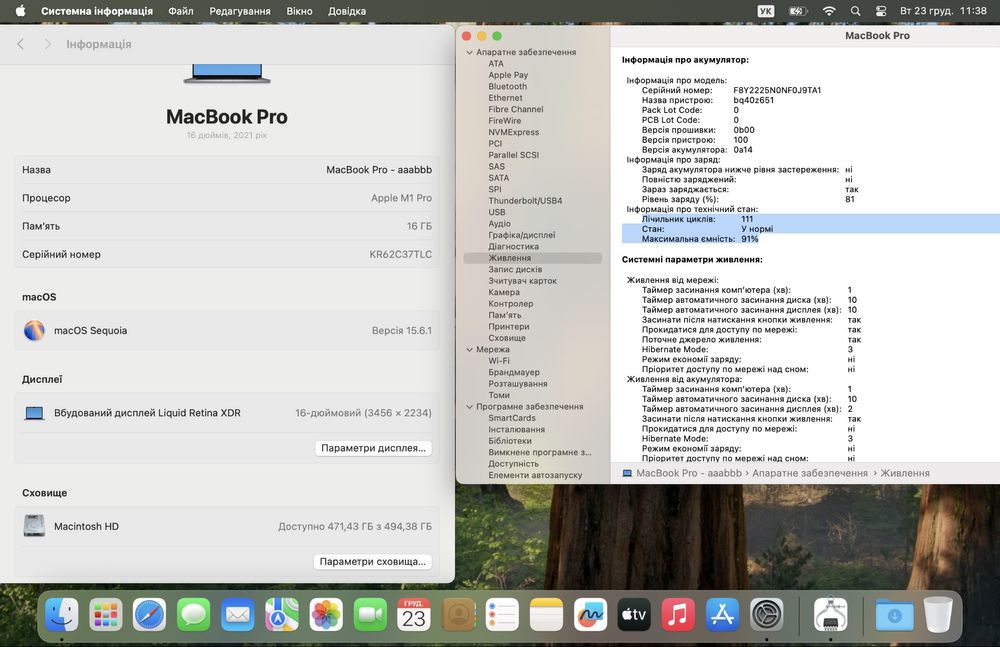Select Живлення in the hardware list
1000x647 pixels.
pyautogui.click(x=533, y=258)
